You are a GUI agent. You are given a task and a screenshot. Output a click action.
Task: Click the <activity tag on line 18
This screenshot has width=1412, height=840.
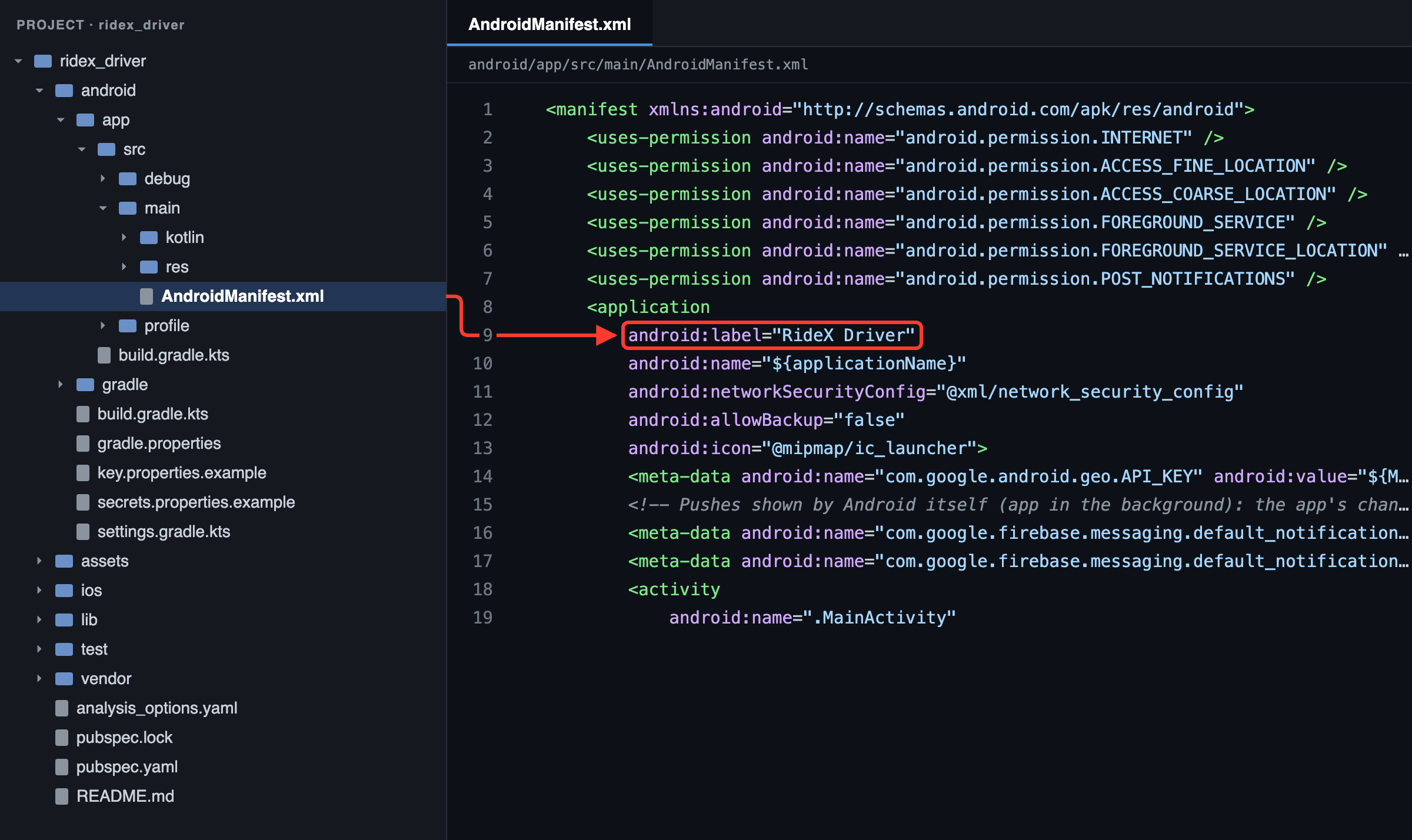click(674, 589)
